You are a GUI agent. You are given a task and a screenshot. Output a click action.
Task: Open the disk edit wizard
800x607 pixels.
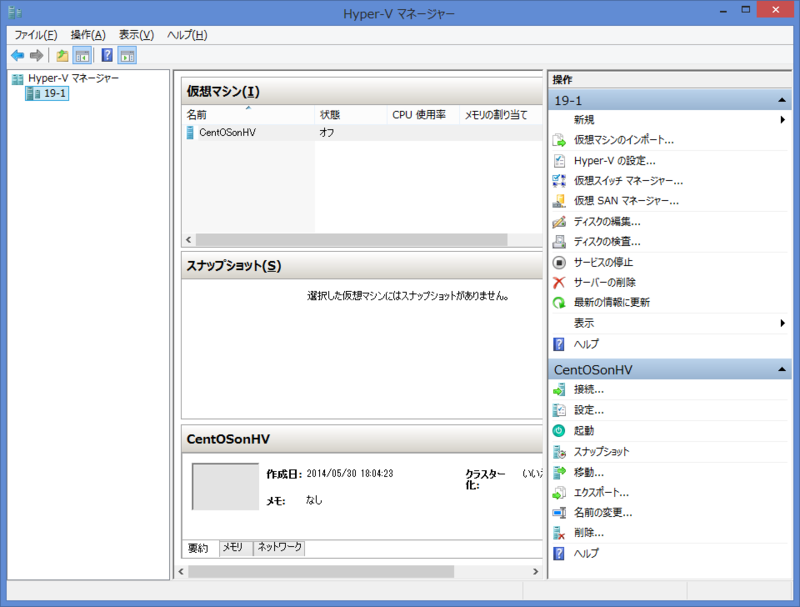[602, 221]
